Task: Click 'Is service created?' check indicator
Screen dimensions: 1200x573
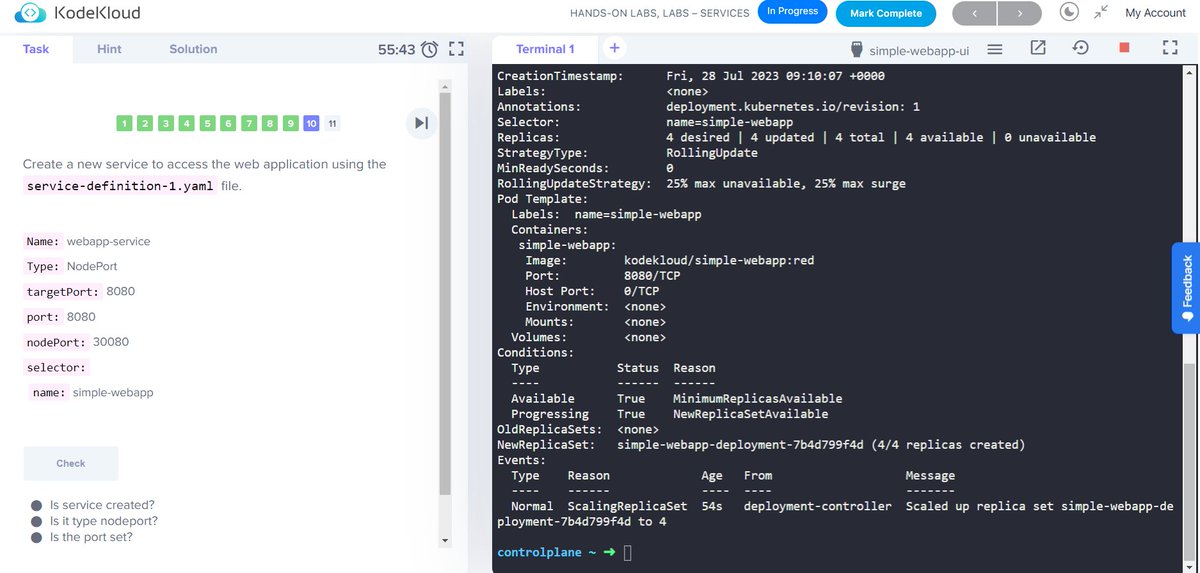Action: click(37, 505)
